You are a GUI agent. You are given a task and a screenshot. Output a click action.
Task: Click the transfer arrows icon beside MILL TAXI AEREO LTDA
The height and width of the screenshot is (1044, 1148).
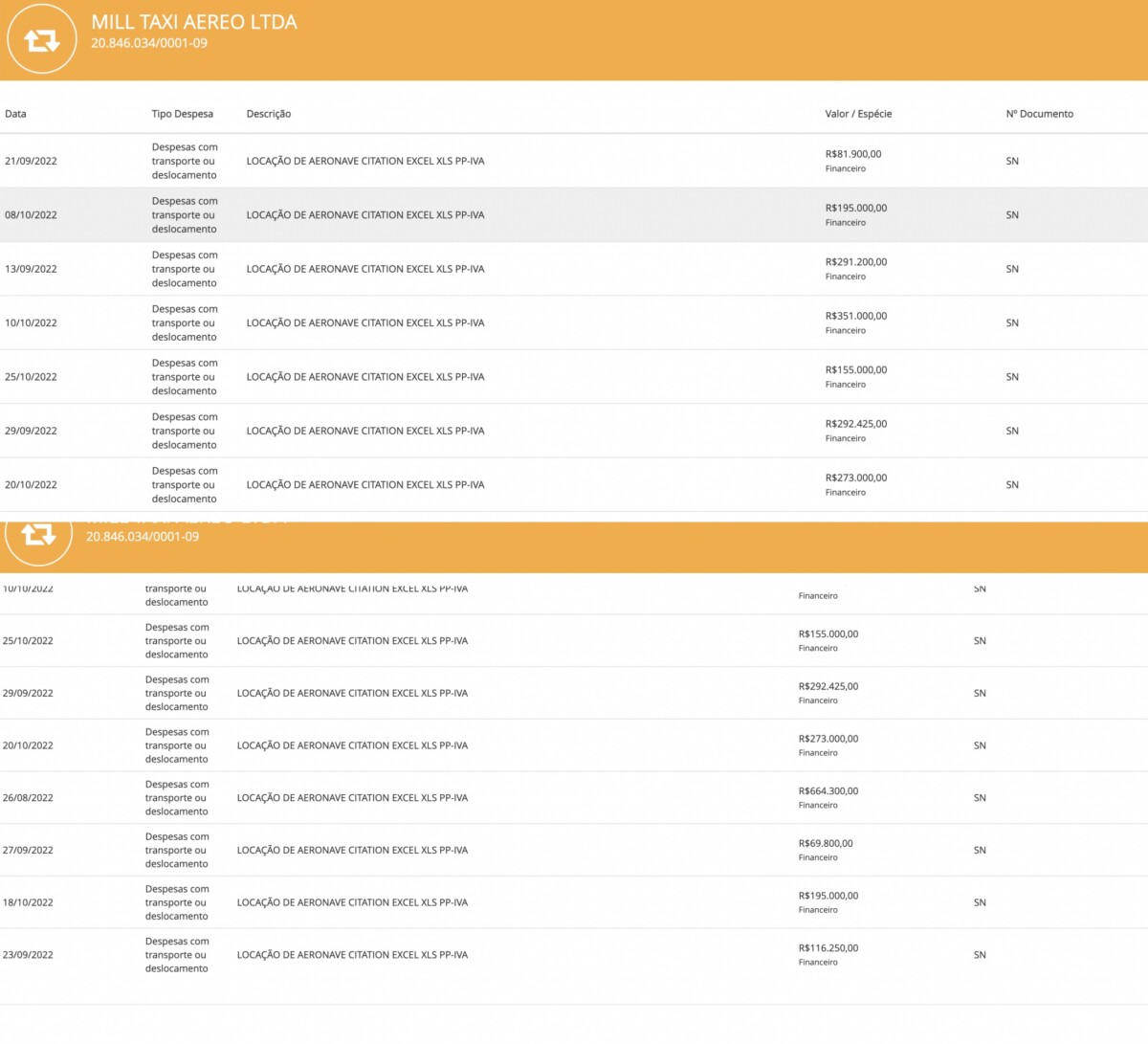click(x=41, y=40)
